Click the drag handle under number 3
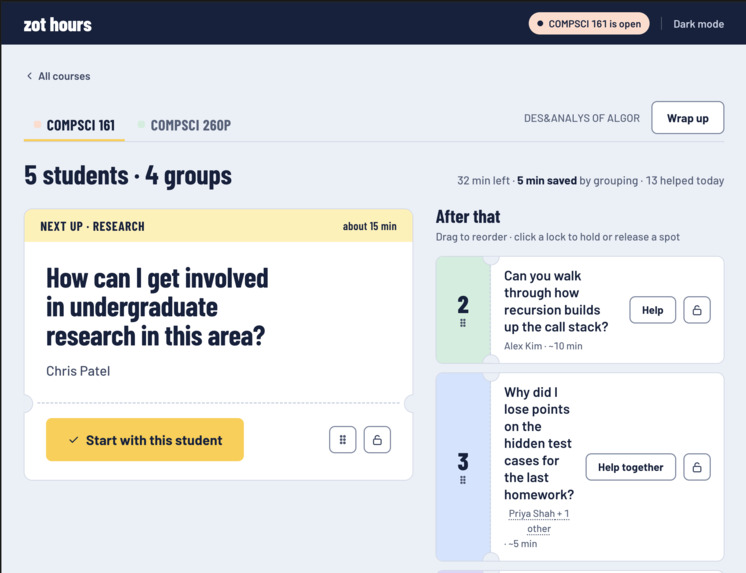746x573 pixels. (x=463, y=480)
